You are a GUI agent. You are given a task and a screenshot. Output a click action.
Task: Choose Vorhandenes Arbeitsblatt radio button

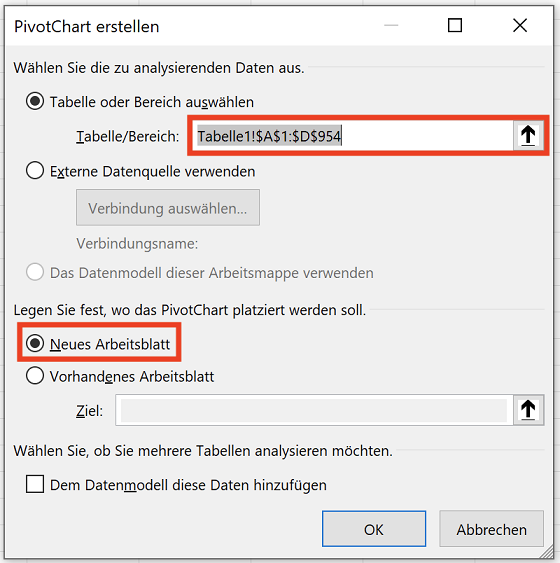tap(35, 376)
